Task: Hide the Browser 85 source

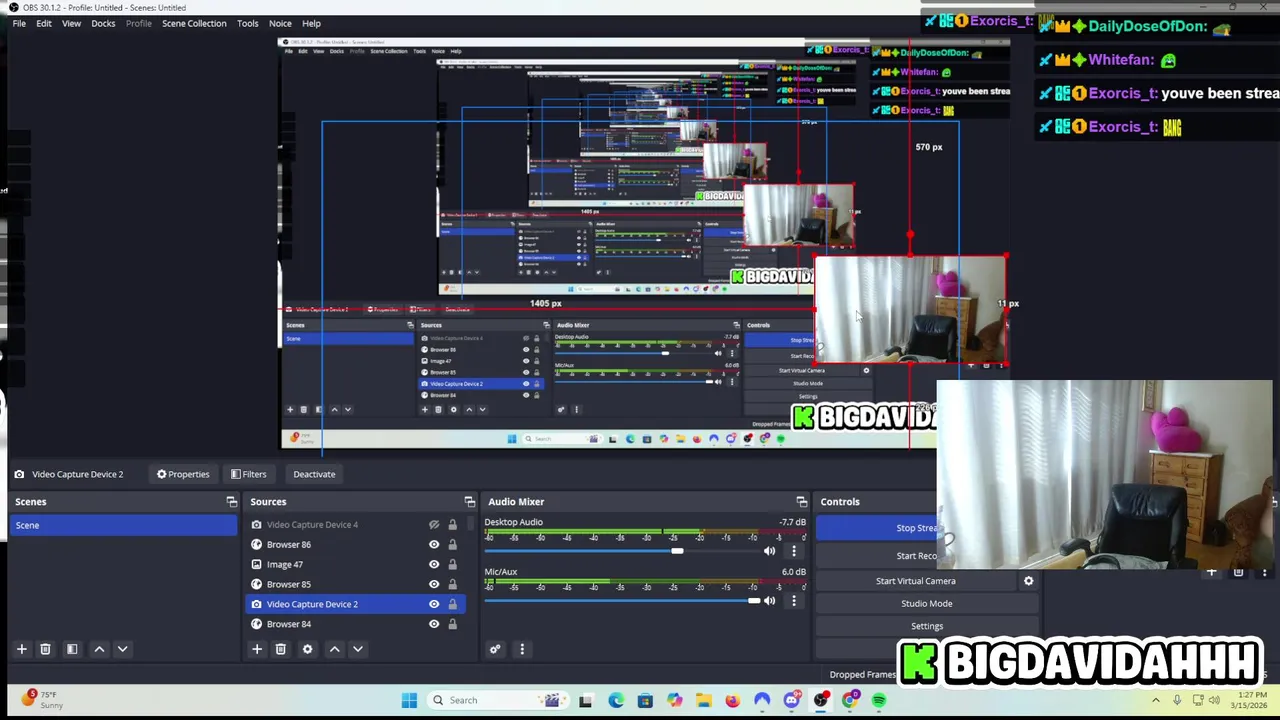Action: 434,584
